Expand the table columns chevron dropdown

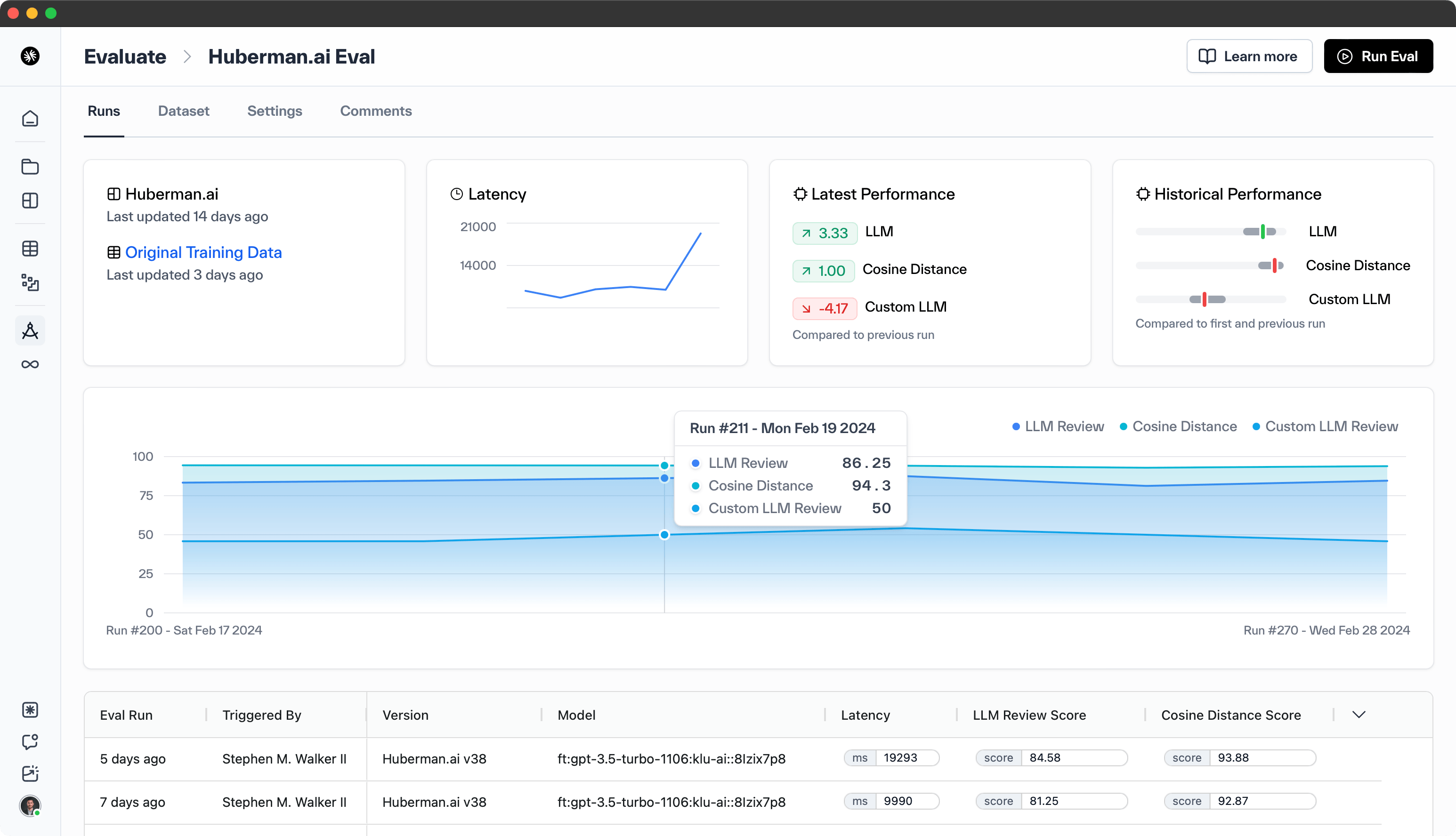(1359, 715)
